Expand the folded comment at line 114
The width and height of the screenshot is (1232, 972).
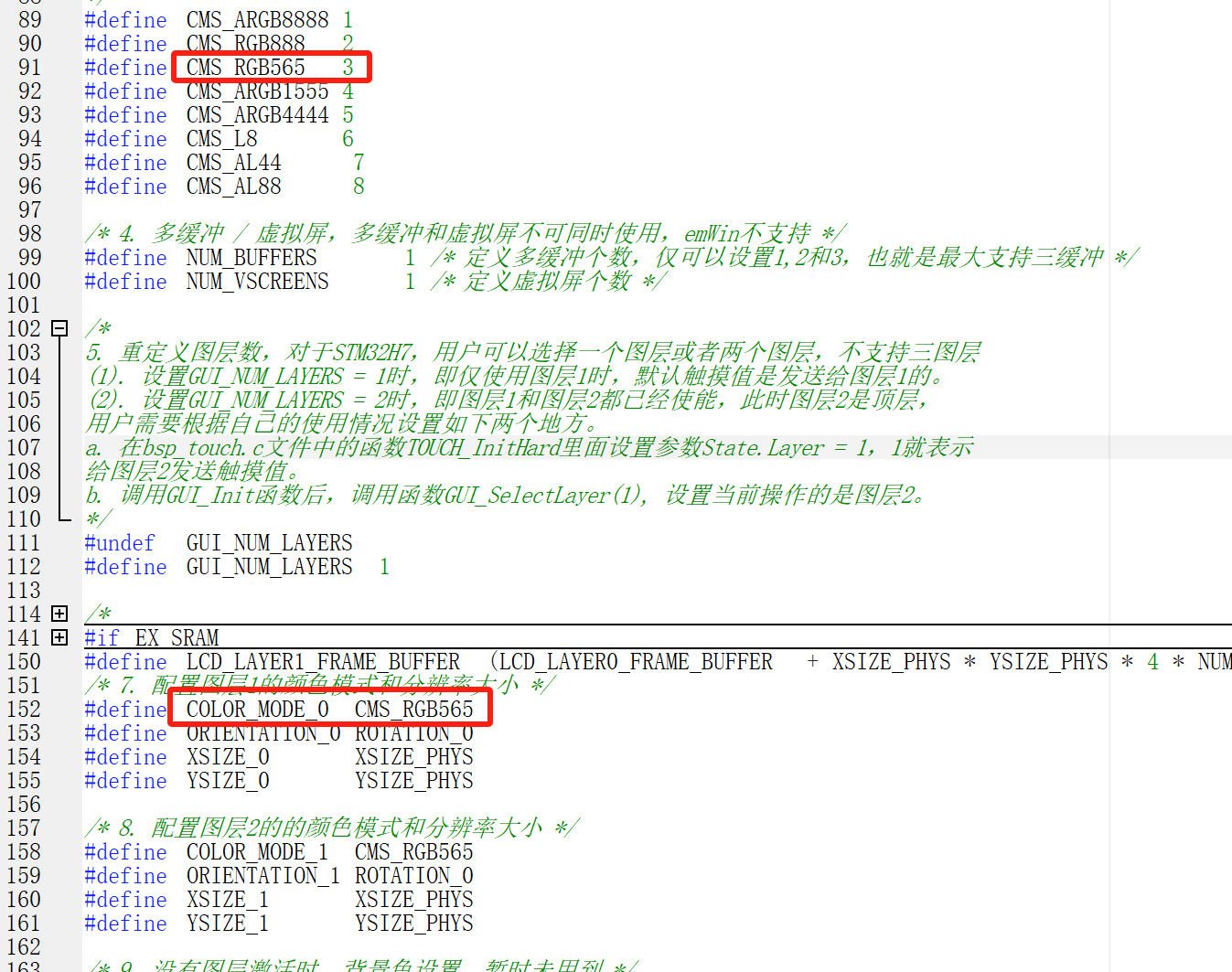click(x=59, y=614)
